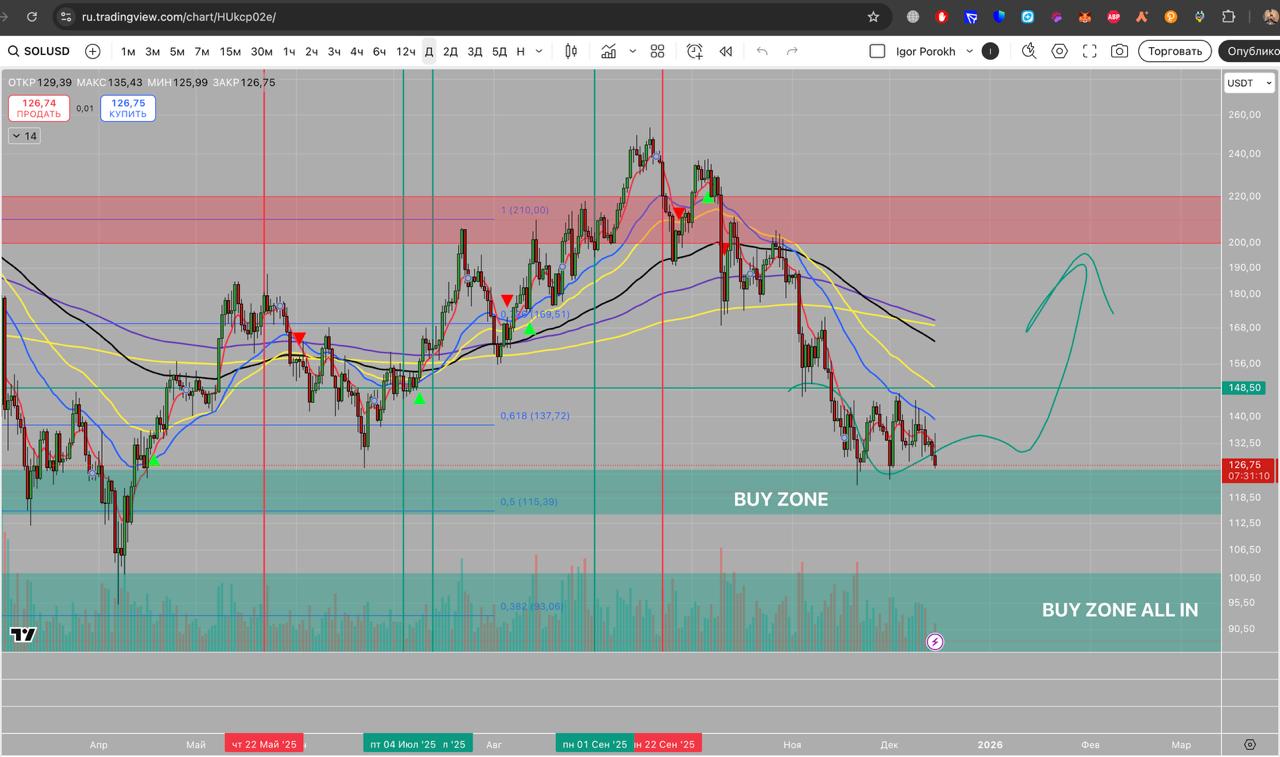Create an alert with the alarm clock icon
The image size is (1280, 757).
click(x=695, y=51)
